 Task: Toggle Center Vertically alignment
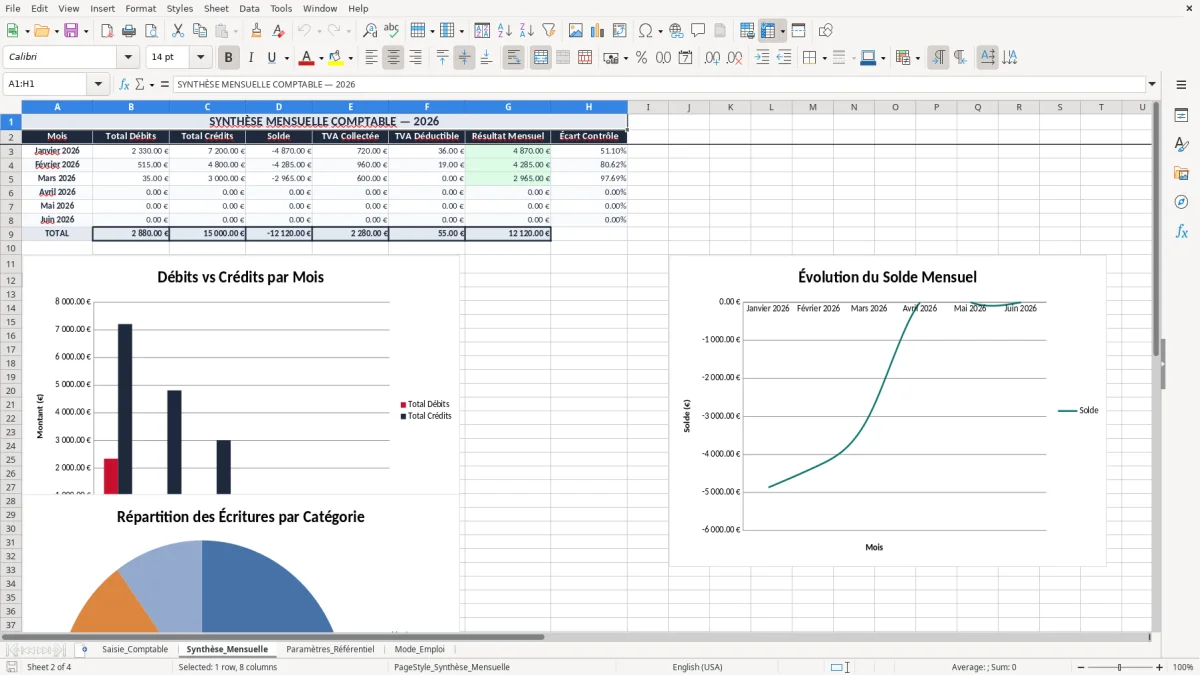[464, 58]
